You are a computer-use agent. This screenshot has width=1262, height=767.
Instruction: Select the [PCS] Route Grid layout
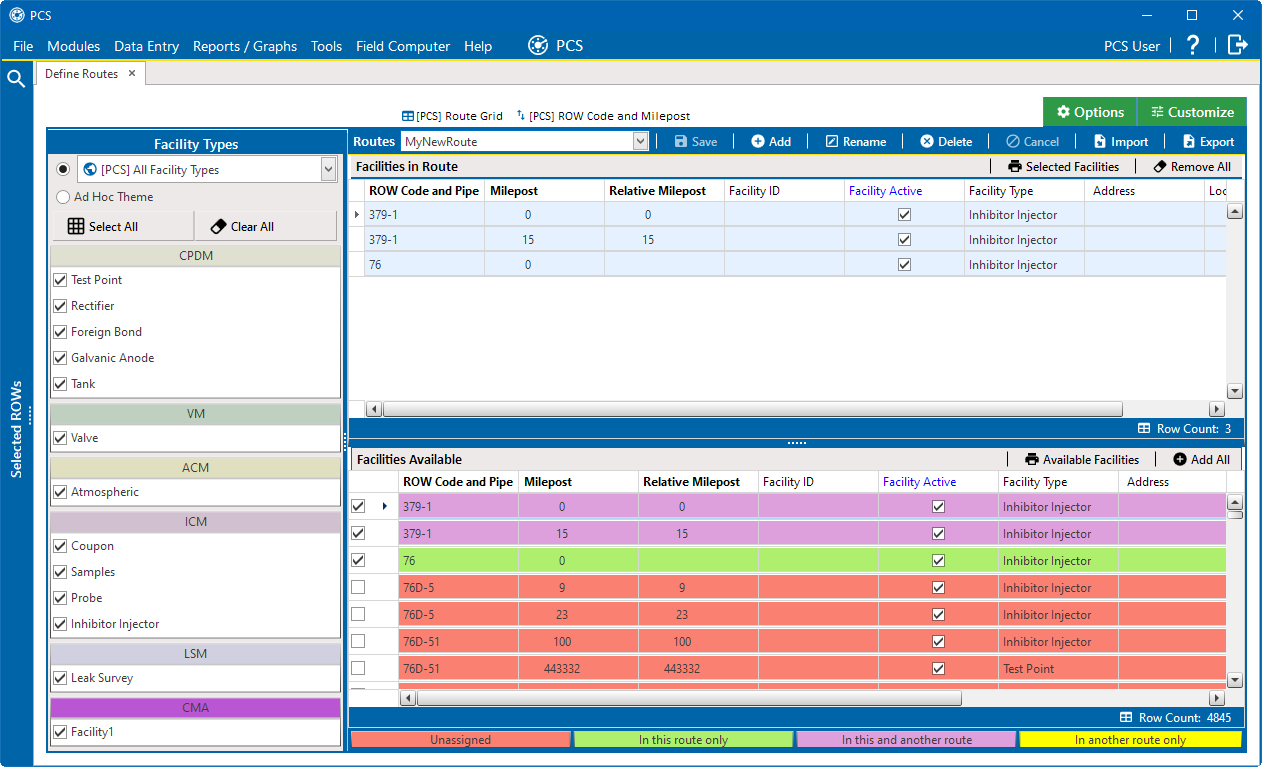[x=452, y=116]
